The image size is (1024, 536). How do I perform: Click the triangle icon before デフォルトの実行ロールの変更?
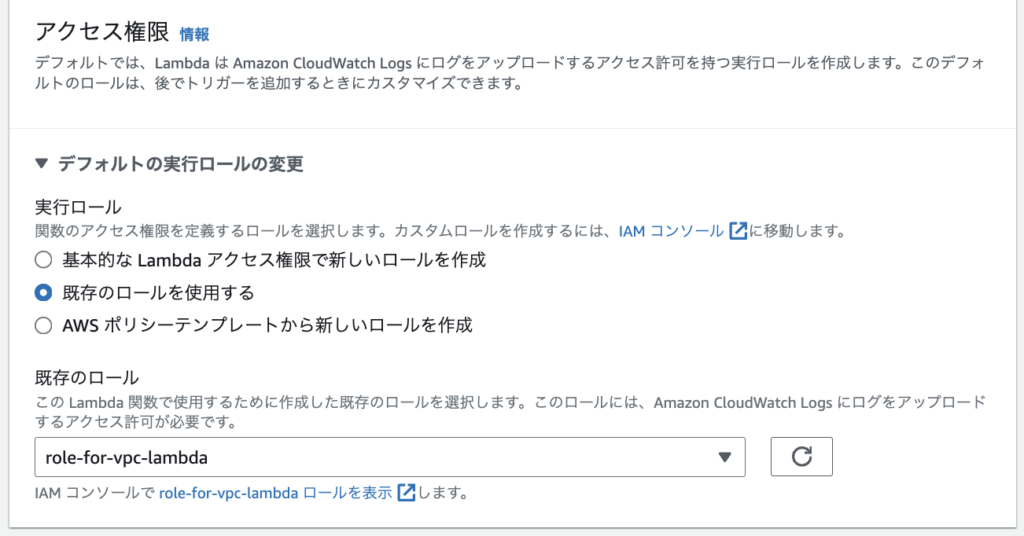[41, 163]
